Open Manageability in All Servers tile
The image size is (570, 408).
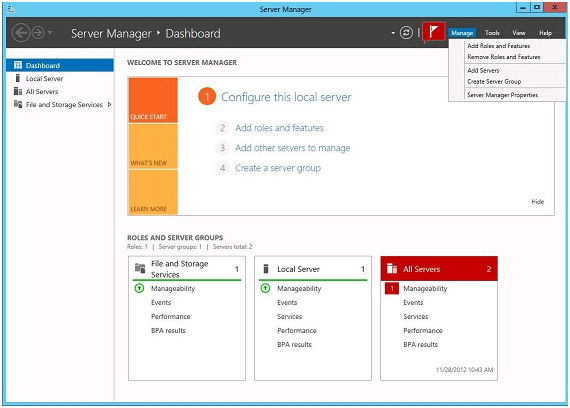[425, 289]
